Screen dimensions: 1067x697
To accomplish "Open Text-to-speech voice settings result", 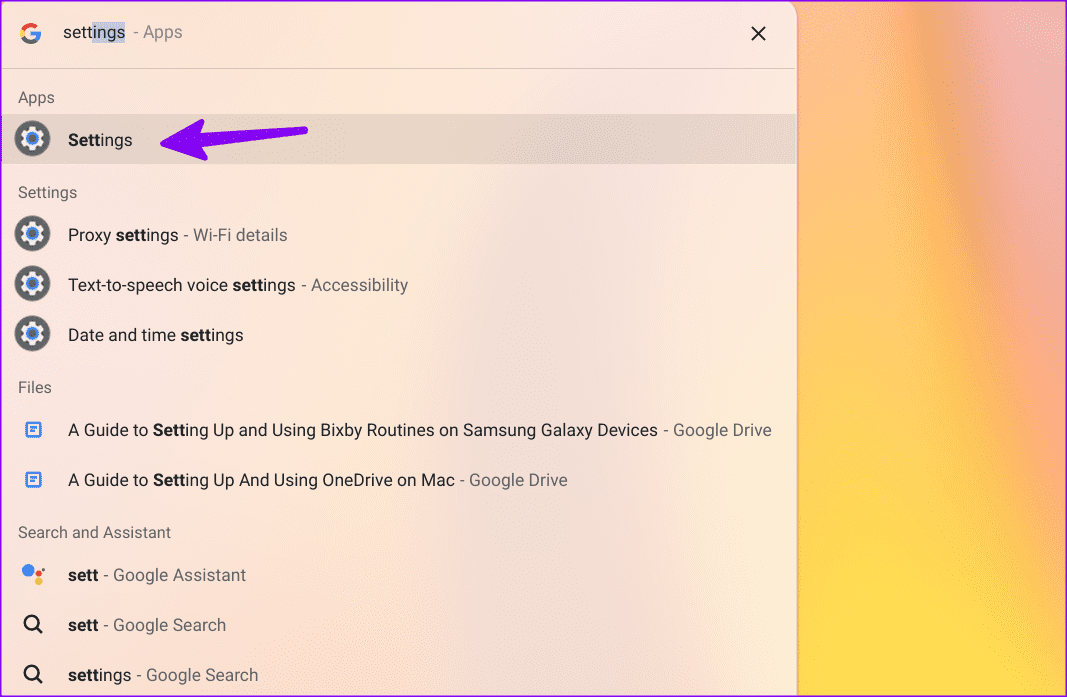I will 398,285.
